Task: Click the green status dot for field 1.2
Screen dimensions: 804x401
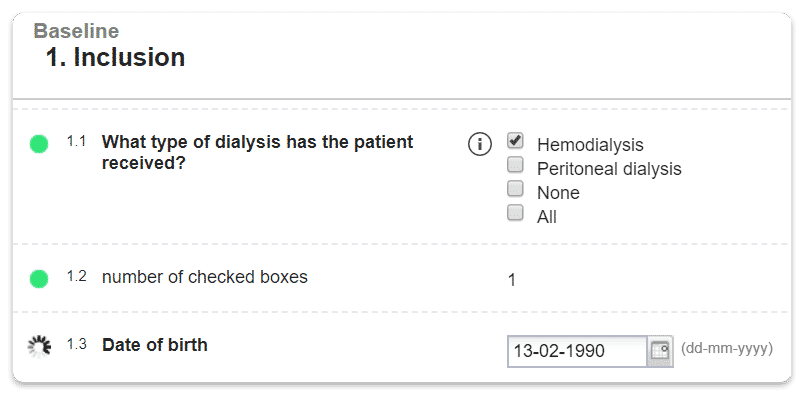Action: 39,279
